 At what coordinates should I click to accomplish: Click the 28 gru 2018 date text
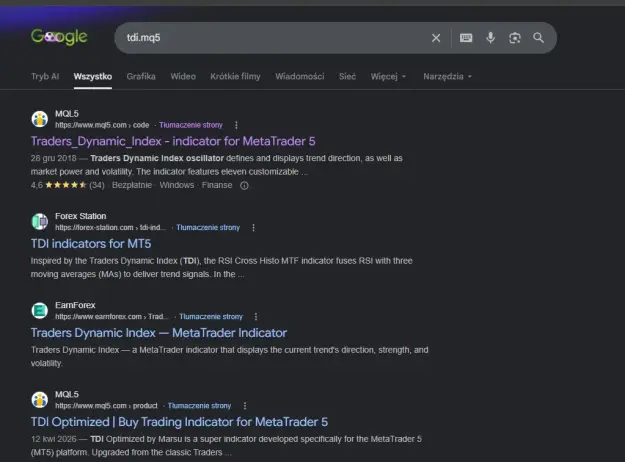click(x=53, y=158)
